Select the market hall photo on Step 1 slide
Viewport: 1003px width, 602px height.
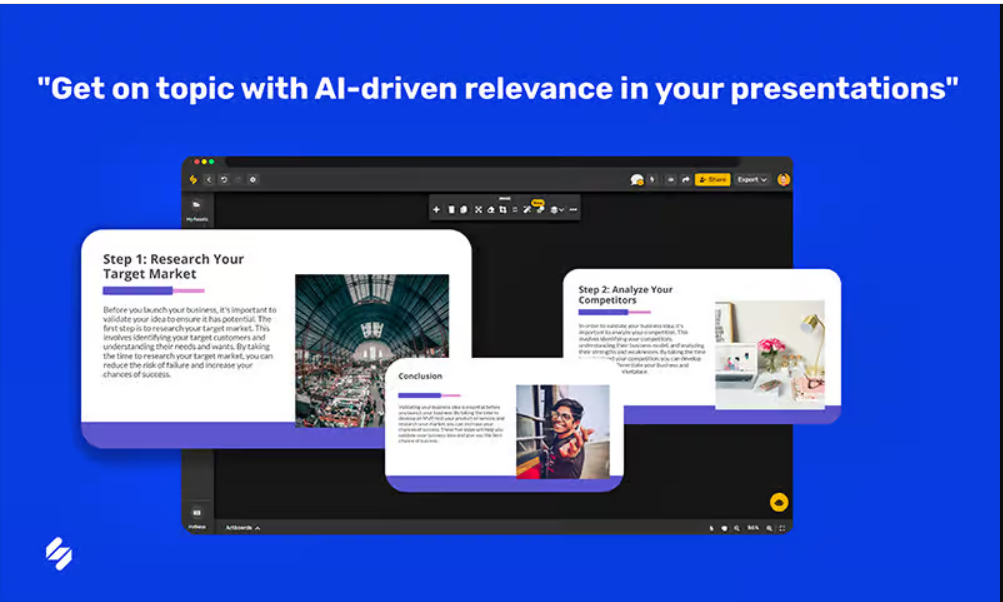[x=372, y=351]
